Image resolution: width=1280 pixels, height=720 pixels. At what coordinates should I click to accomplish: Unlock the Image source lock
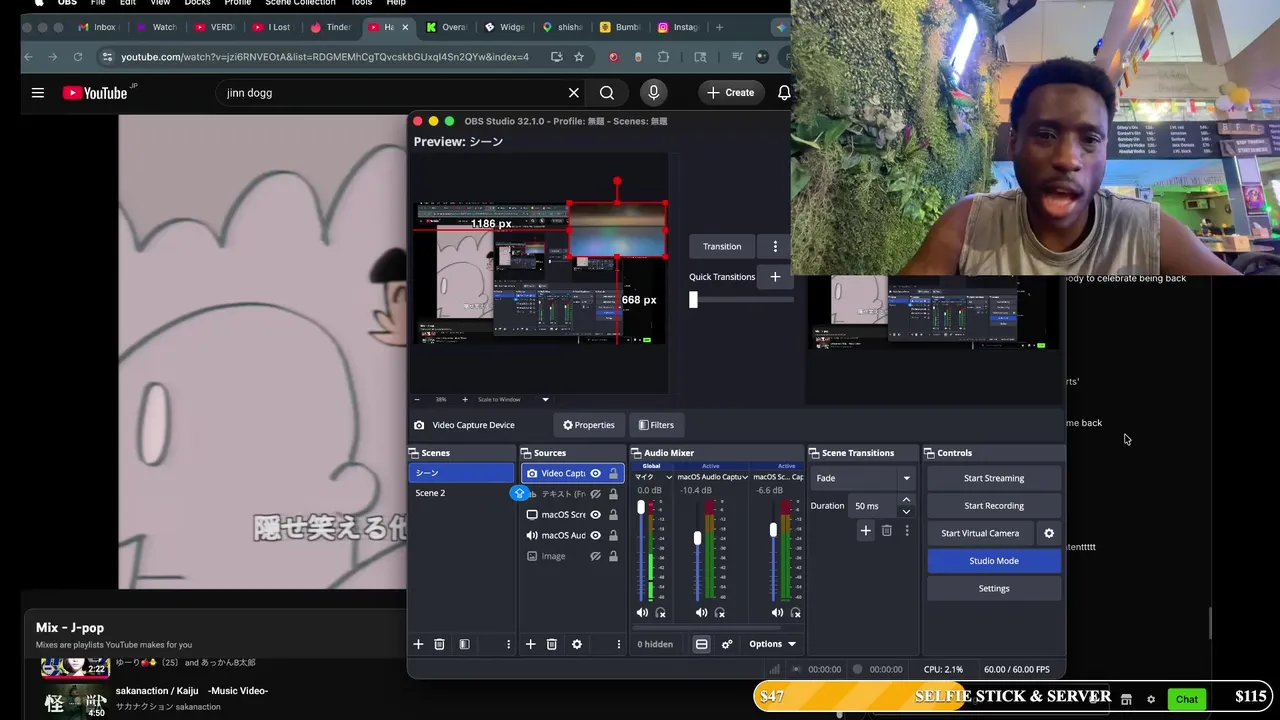pos(613,556)
